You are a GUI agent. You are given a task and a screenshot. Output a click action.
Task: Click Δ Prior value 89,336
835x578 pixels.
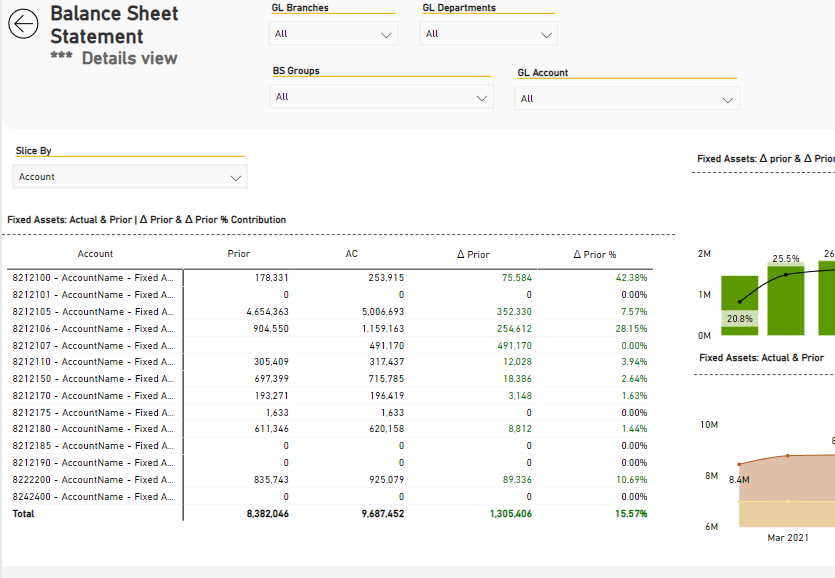[517, 480]
